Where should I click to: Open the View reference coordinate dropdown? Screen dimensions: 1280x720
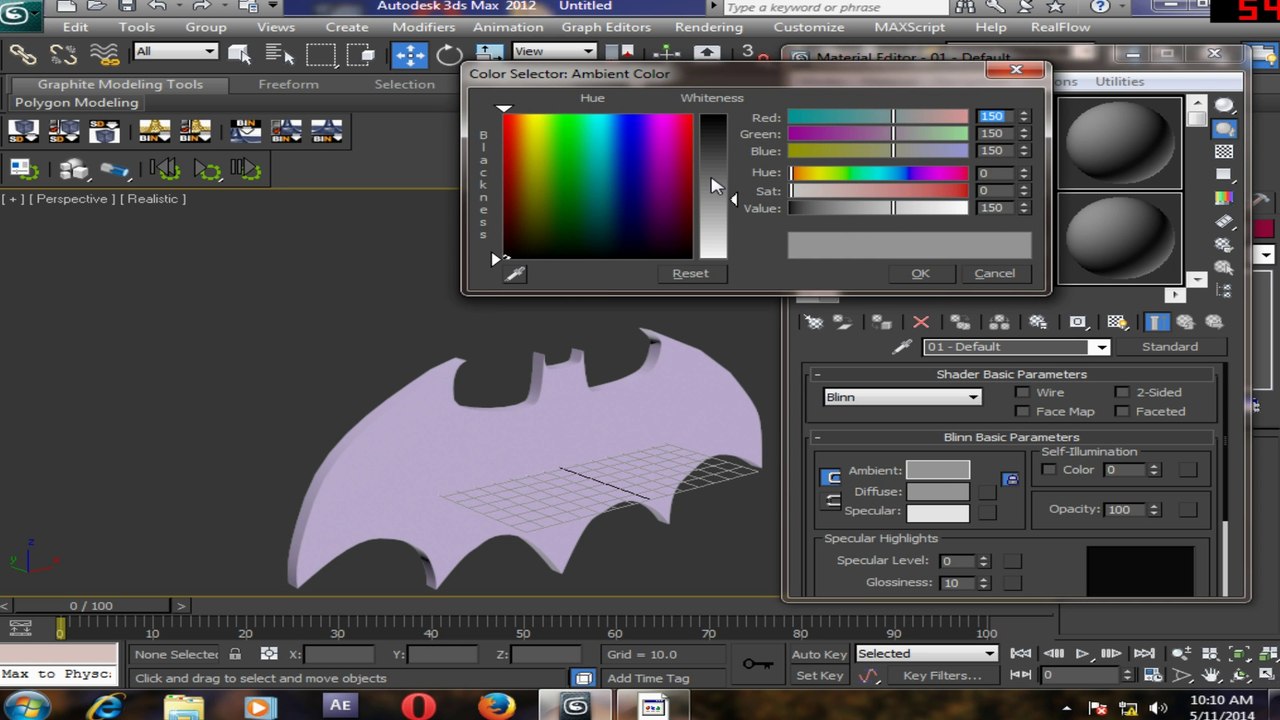pyautogui.click(x=553, y=51)
